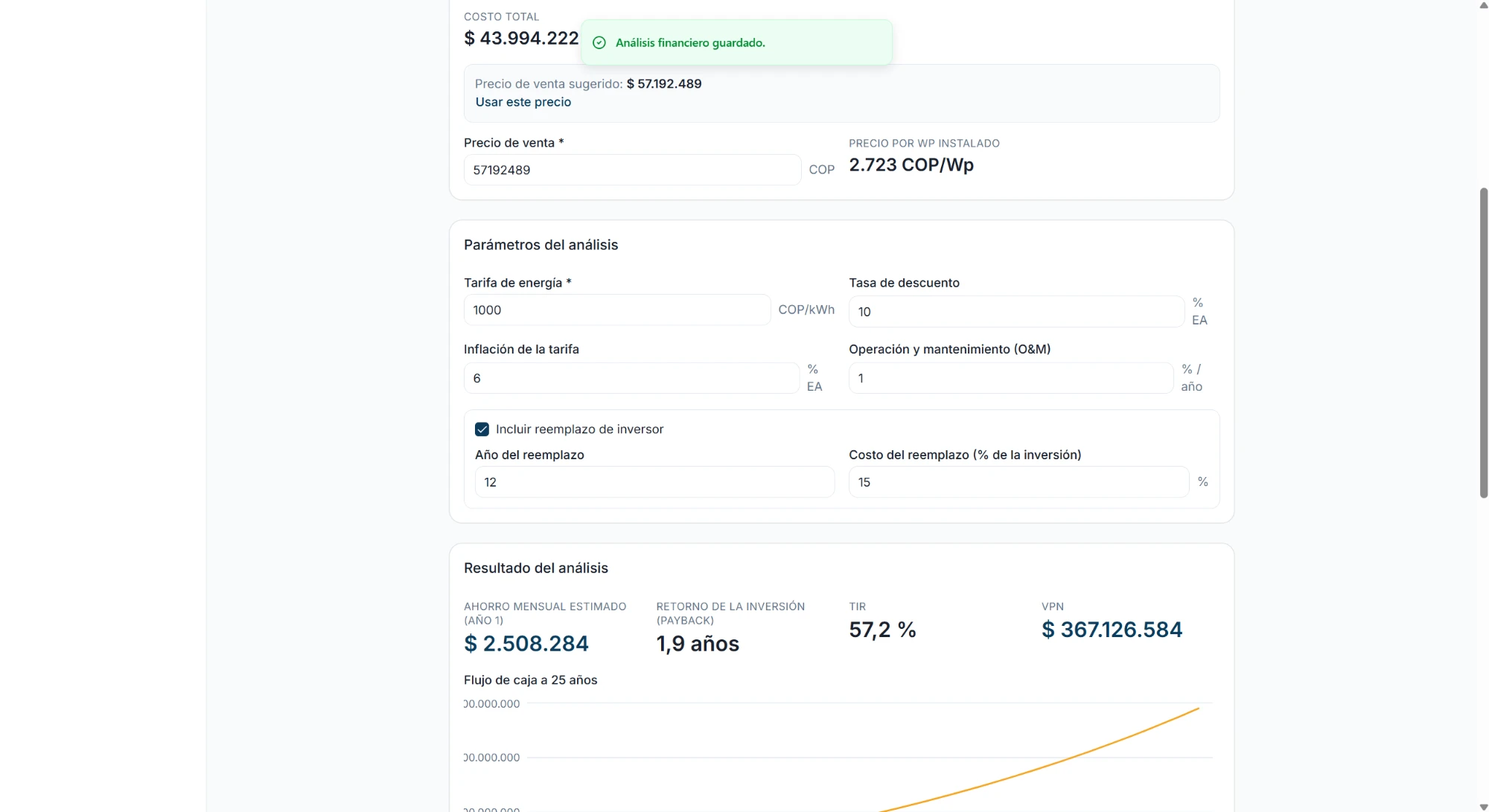This screenshot has width=1489, height=812.
Task: Click the 'Parámetros del análisis' heading
Action: click(x=541, y=245)
